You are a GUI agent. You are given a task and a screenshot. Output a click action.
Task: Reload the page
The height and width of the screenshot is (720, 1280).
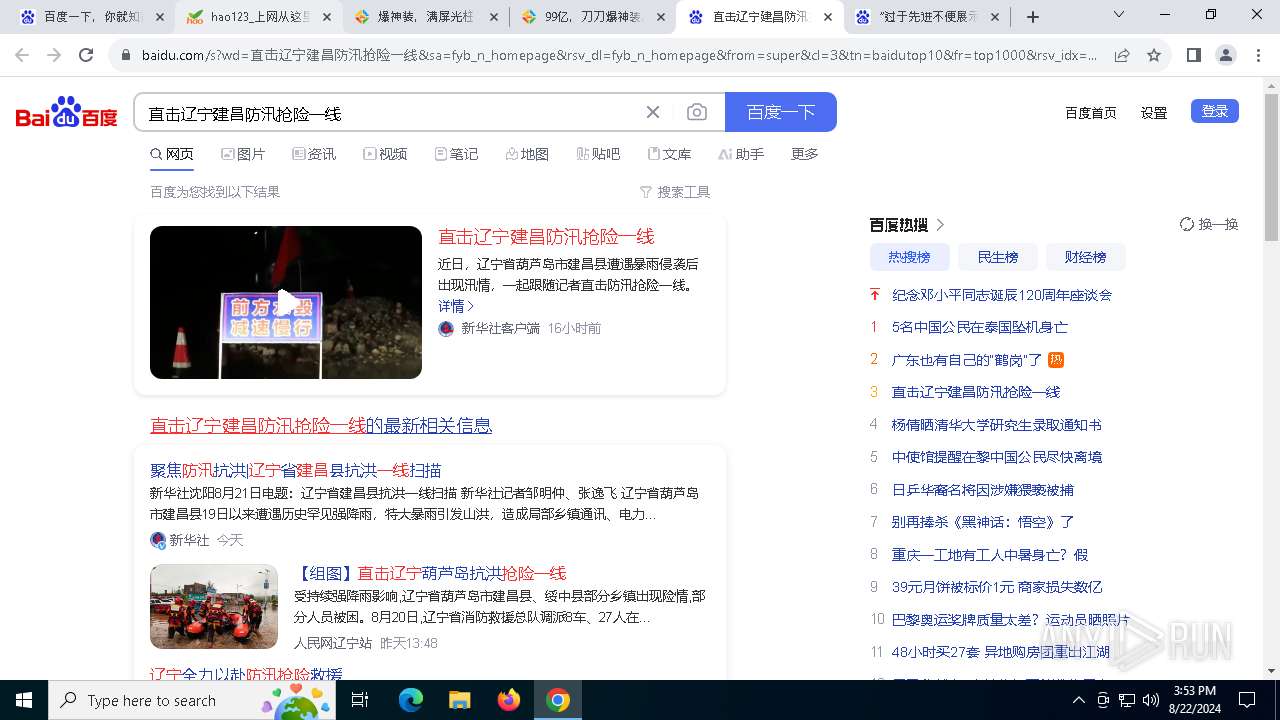pyautogui.click(x=86, y=55)
